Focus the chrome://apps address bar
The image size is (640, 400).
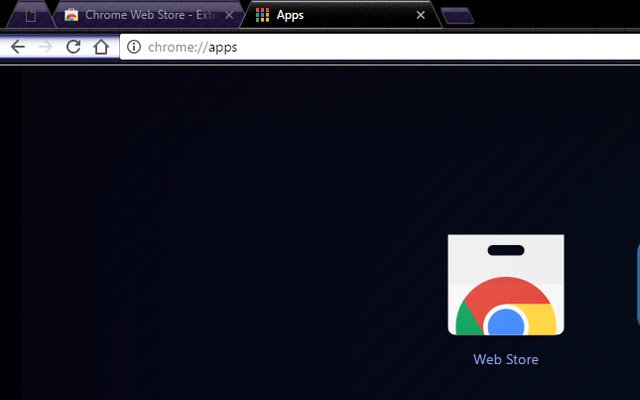click(380, 47)
